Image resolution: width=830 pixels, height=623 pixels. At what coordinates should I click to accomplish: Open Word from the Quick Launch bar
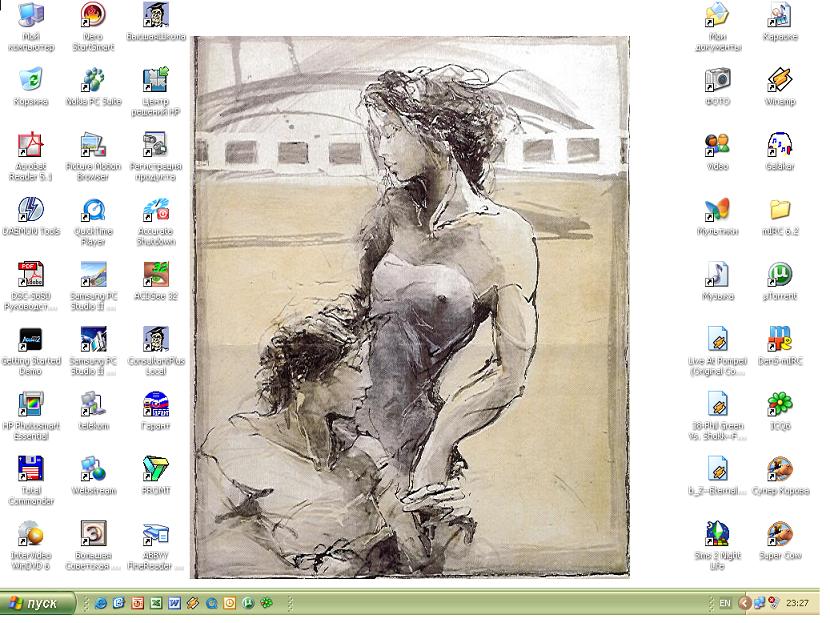(x=174, y=603)
